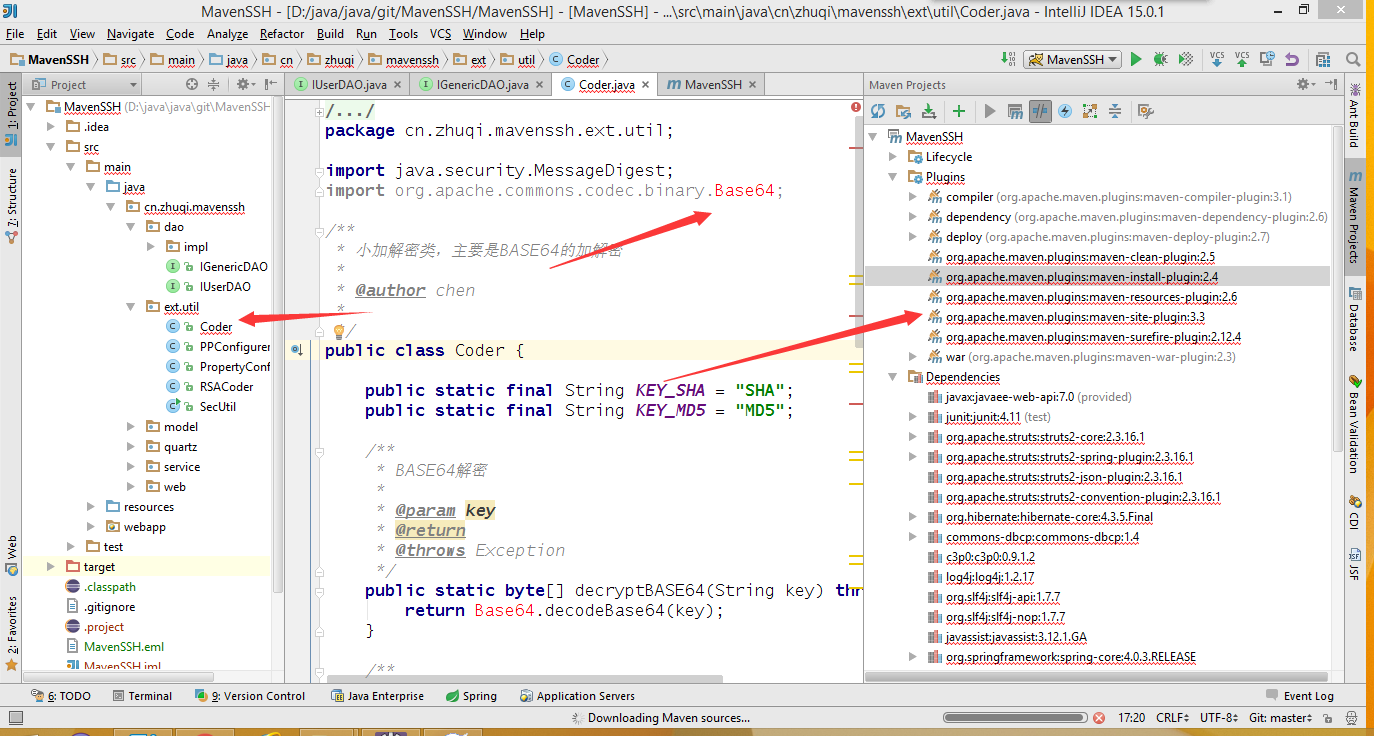The image size is (1374, 736).
Task: Select maven-site-plugin:3.3 in Maven plugins
Action: point(1074,317)
